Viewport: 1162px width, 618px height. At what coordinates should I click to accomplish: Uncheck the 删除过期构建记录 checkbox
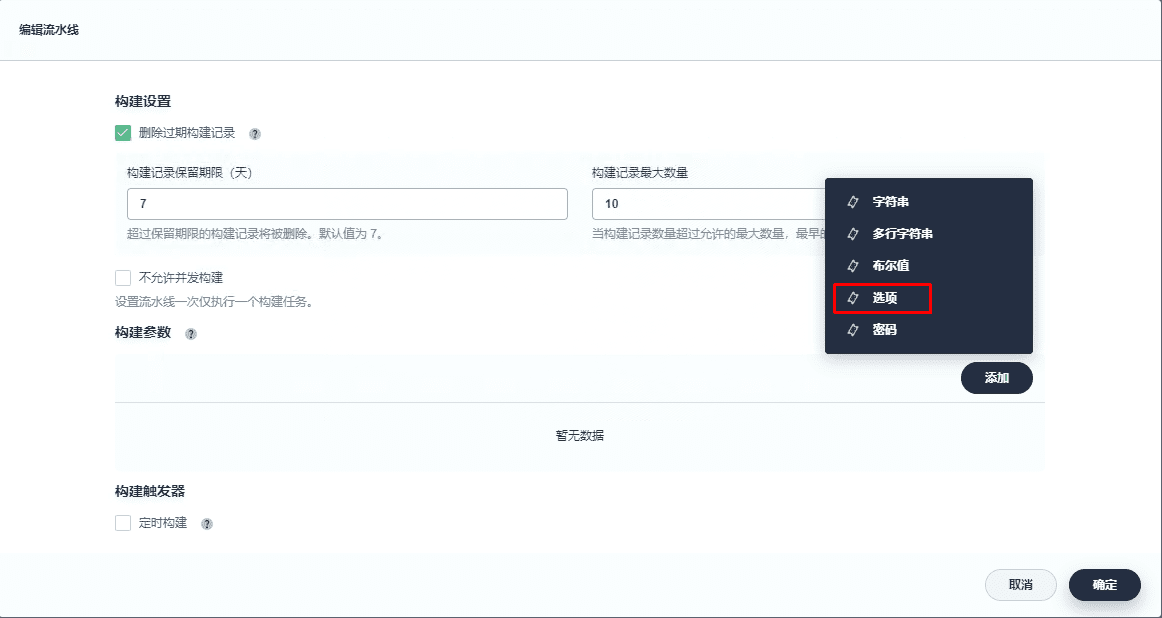tap(123, 133)
